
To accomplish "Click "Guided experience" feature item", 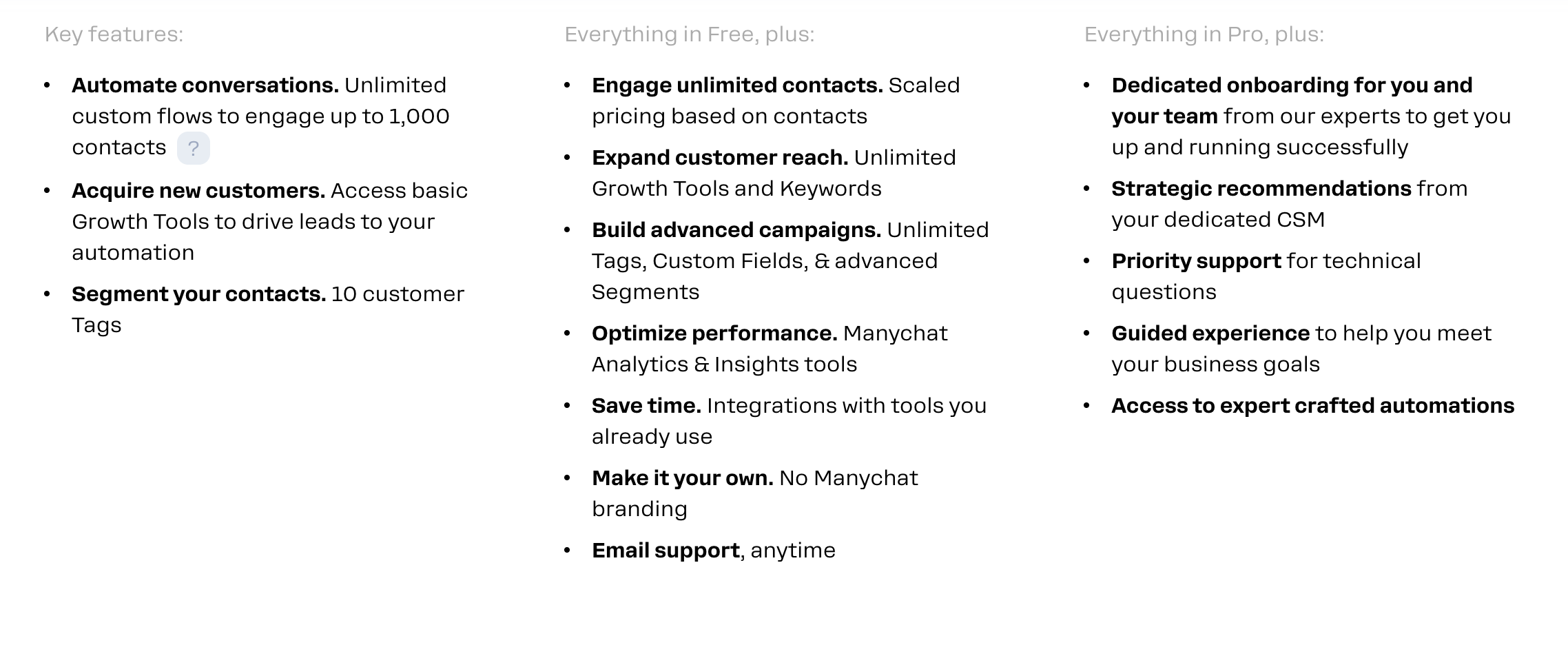I will pyautogui.click(x=1210, y=334).
